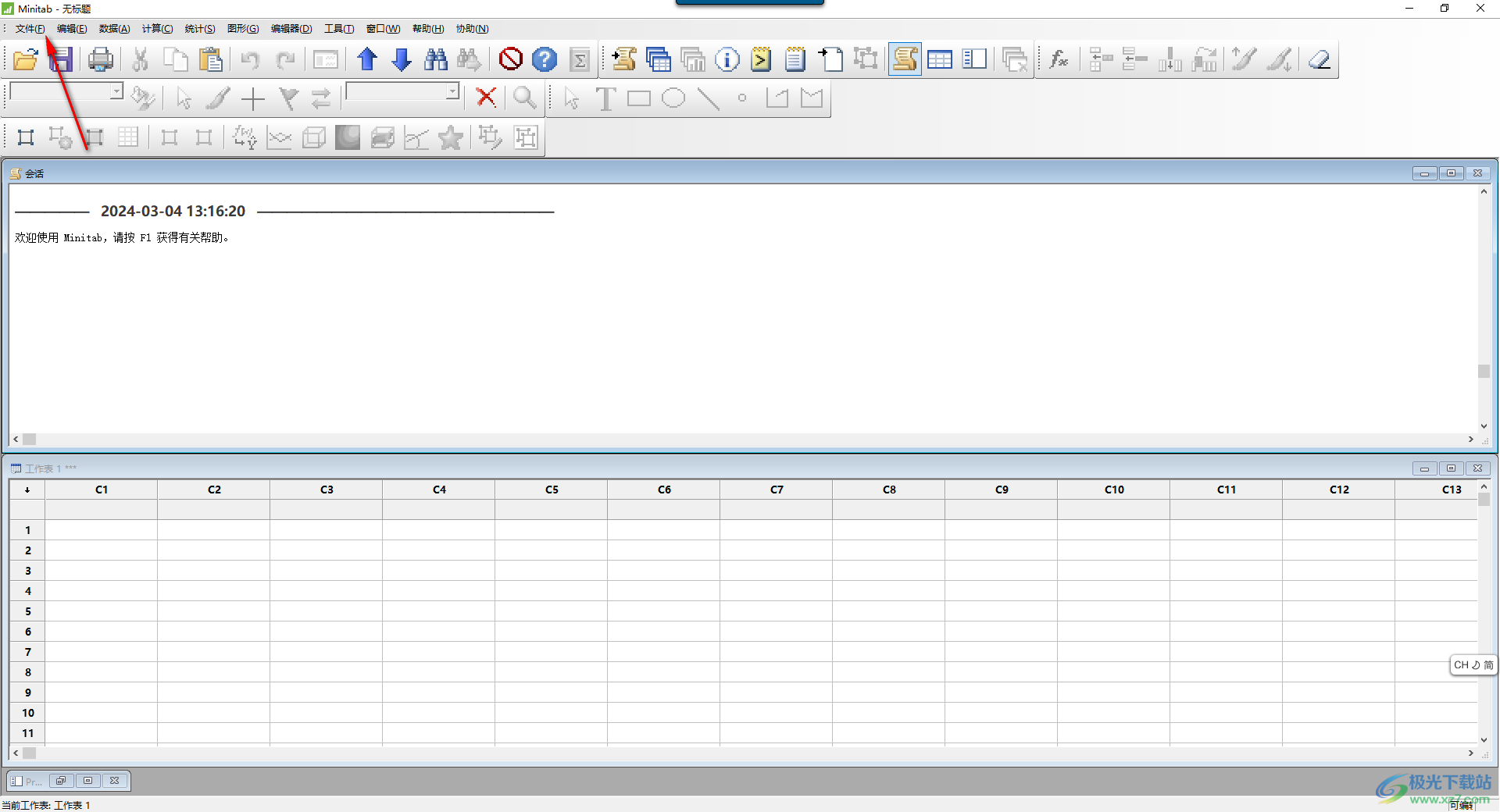1500x812 pixels.
Task: Open the 工具(T) menu
Action: [339, 29]
